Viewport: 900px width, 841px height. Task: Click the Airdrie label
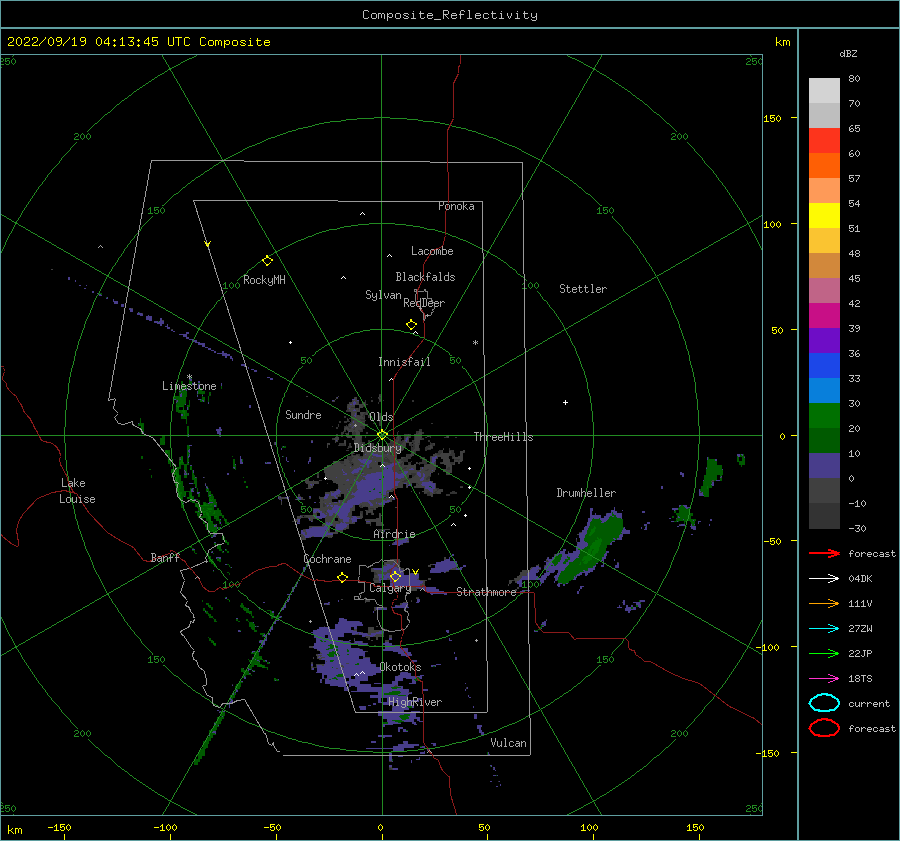click(394, 534)
